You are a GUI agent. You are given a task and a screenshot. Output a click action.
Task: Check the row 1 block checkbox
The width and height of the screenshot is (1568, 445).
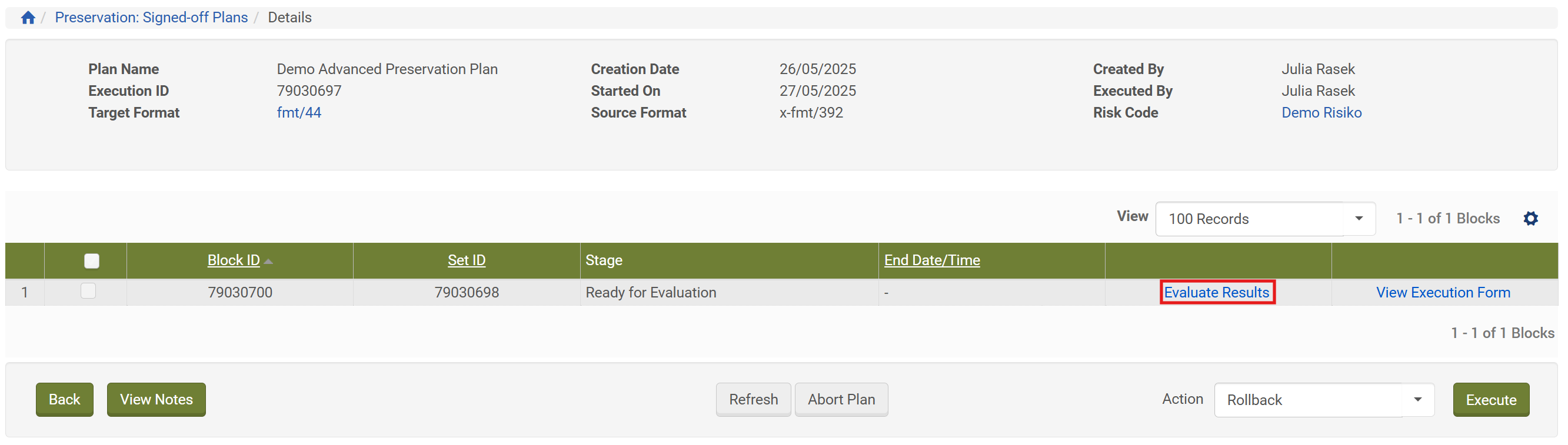(x=88, y=291)
